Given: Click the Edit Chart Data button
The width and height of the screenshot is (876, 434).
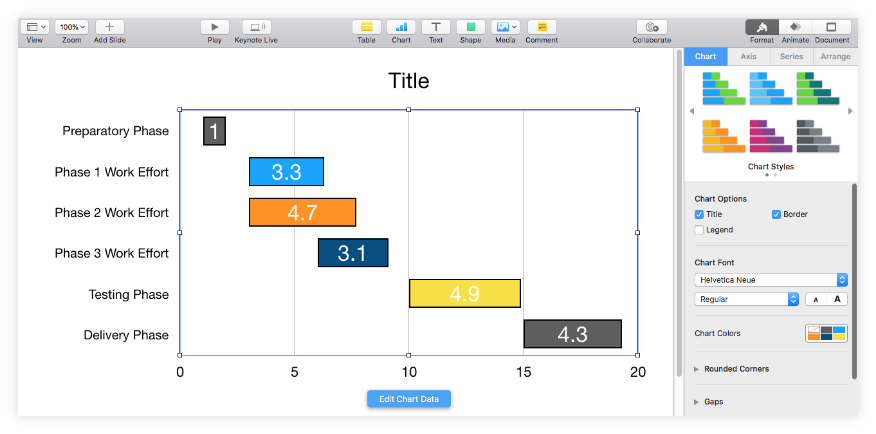Looking at the screenshot, I should pyautogui.click(x=409, y=399).
